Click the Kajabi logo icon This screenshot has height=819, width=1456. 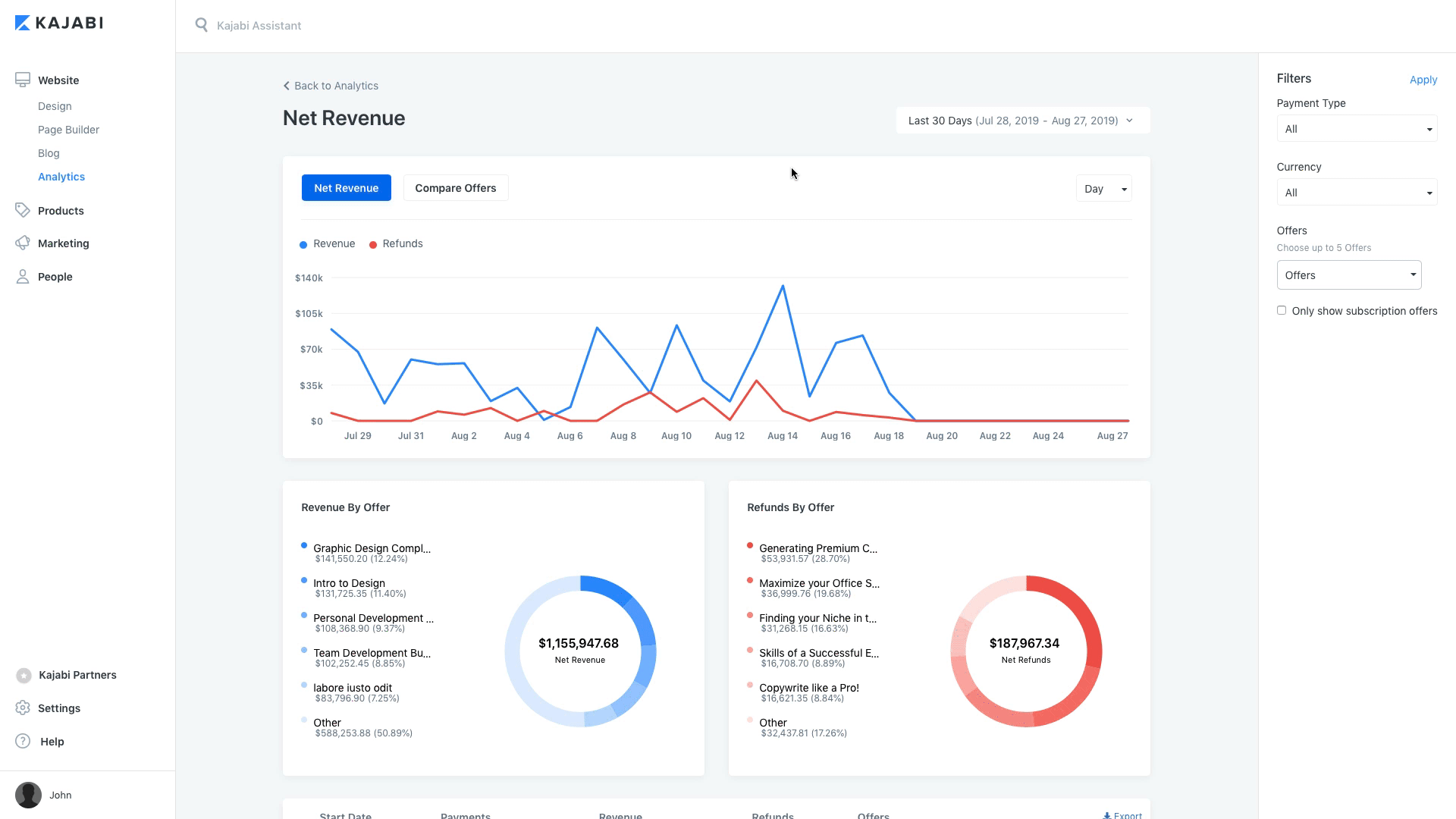(23, 23)
